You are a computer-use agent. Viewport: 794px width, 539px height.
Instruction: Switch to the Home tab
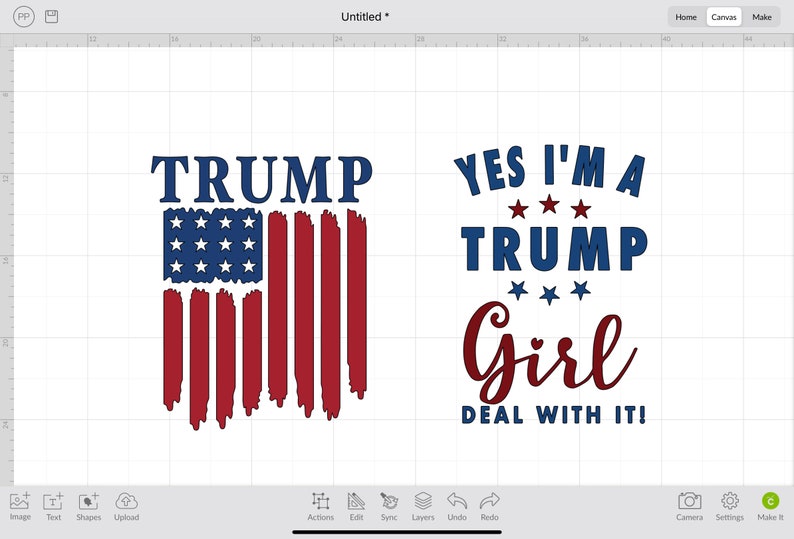[x=686, y=17]
